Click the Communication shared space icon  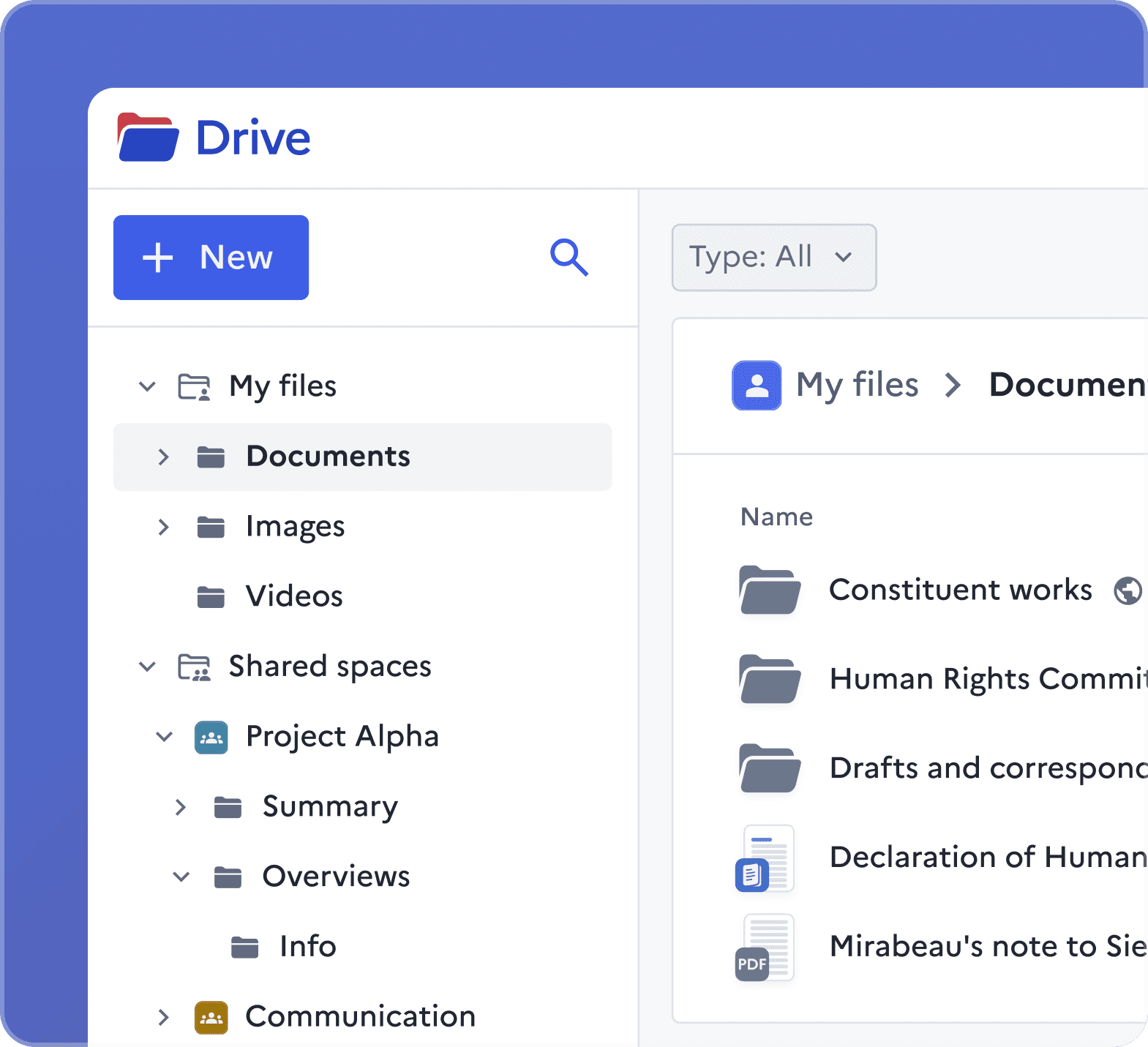click(x=211, y=1017)
